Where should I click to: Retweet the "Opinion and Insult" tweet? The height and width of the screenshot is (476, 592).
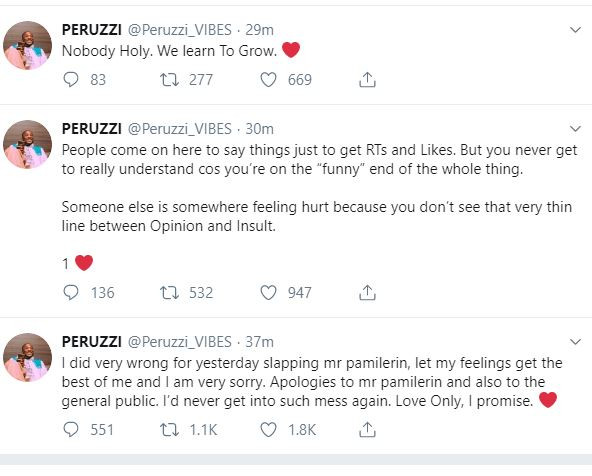[170, 293]
